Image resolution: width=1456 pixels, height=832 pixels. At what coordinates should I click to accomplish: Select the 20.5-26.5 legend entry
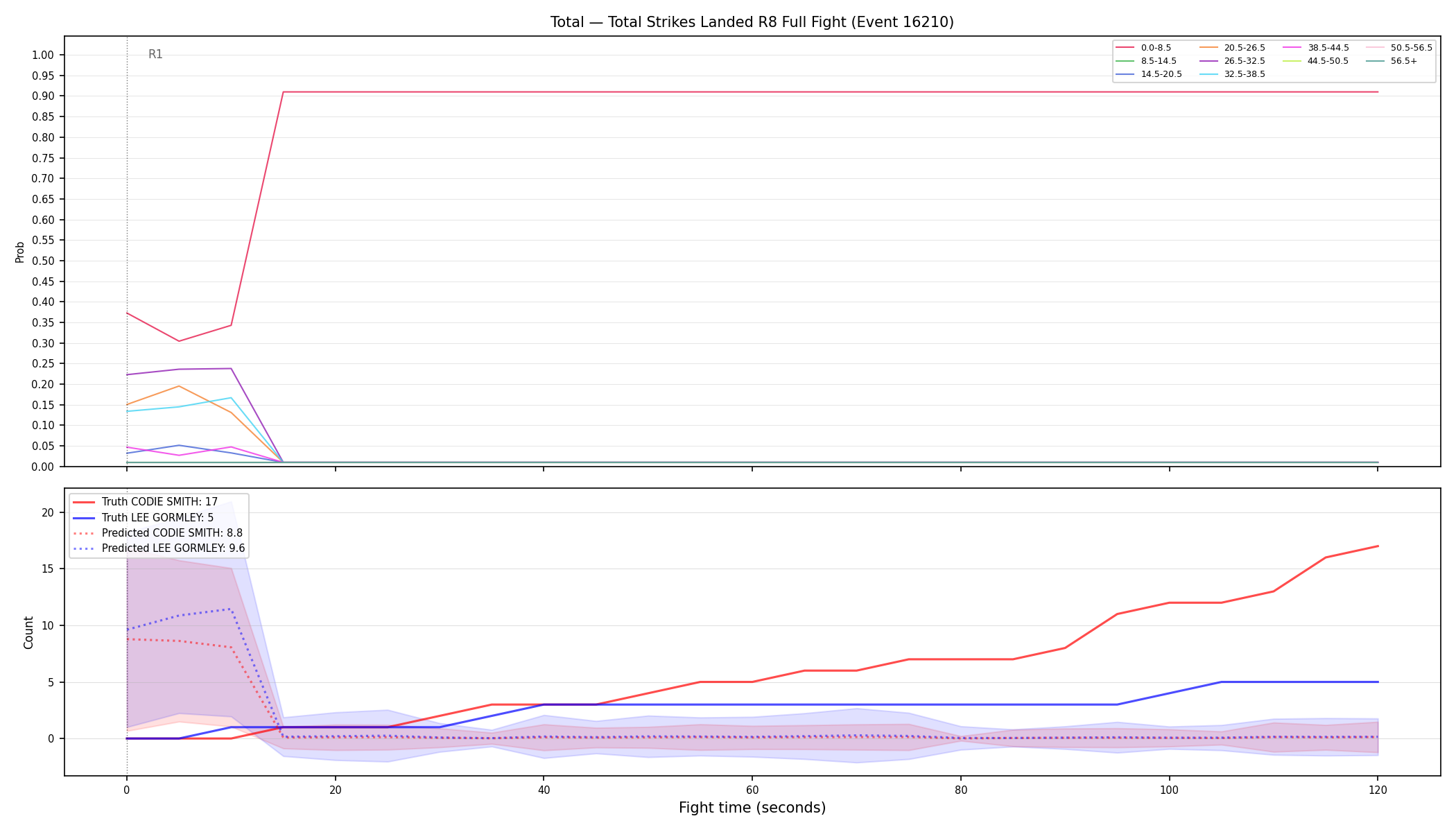[1232, 48]
